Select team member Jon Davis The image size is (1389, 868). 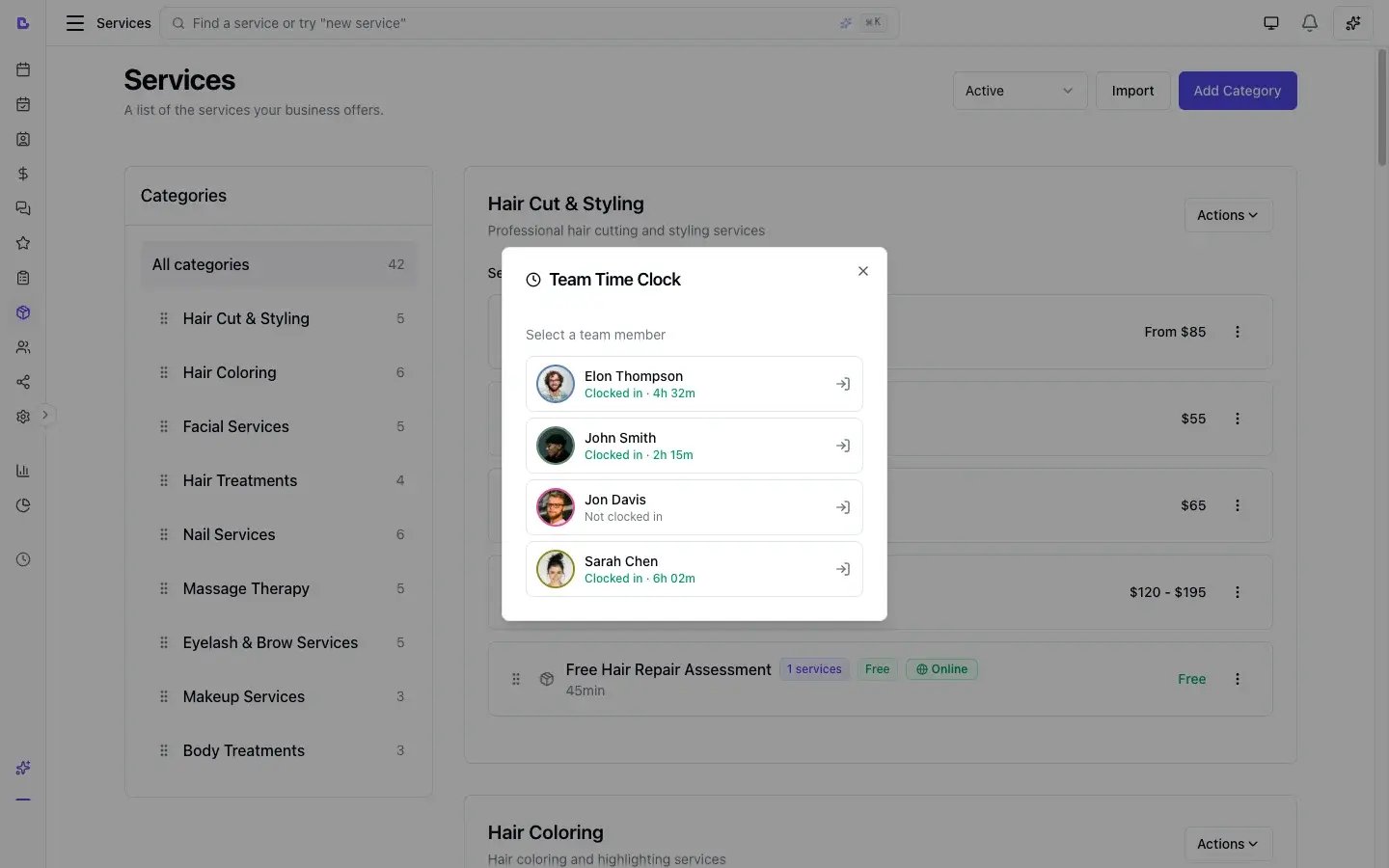coord(694,507)
